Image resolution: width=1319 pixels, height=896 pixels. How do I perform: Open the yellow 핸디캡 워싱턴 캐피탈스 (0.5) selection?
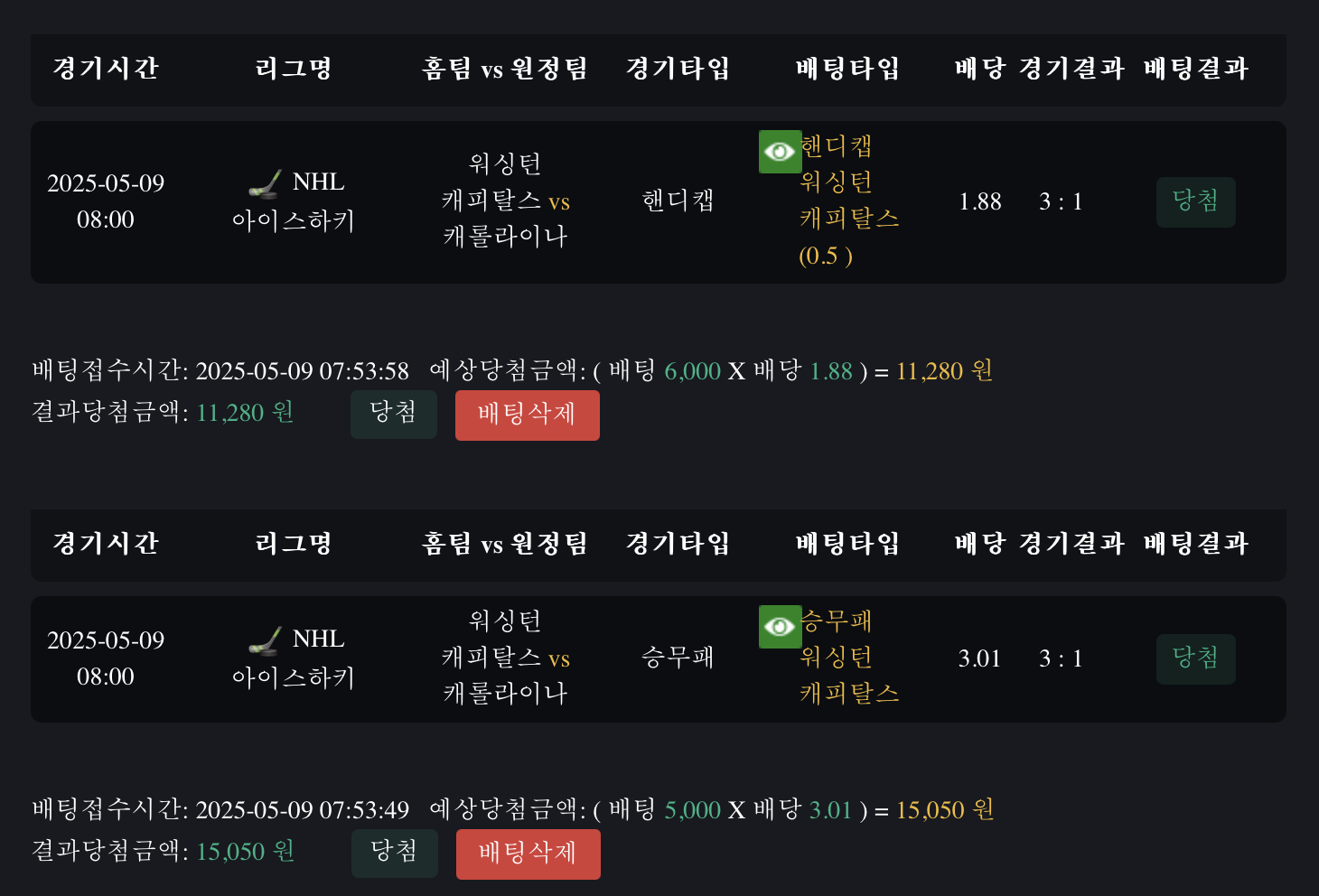[x=848, y=201]
